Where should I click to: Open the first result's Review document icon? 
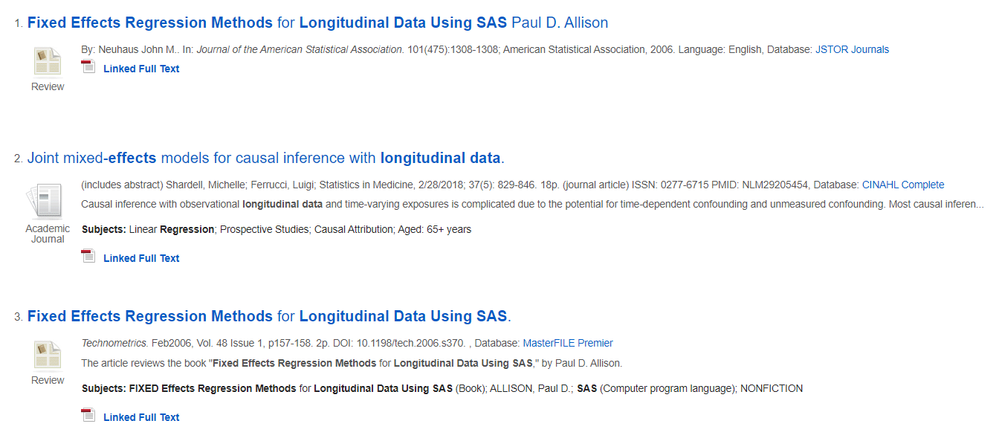47,62
